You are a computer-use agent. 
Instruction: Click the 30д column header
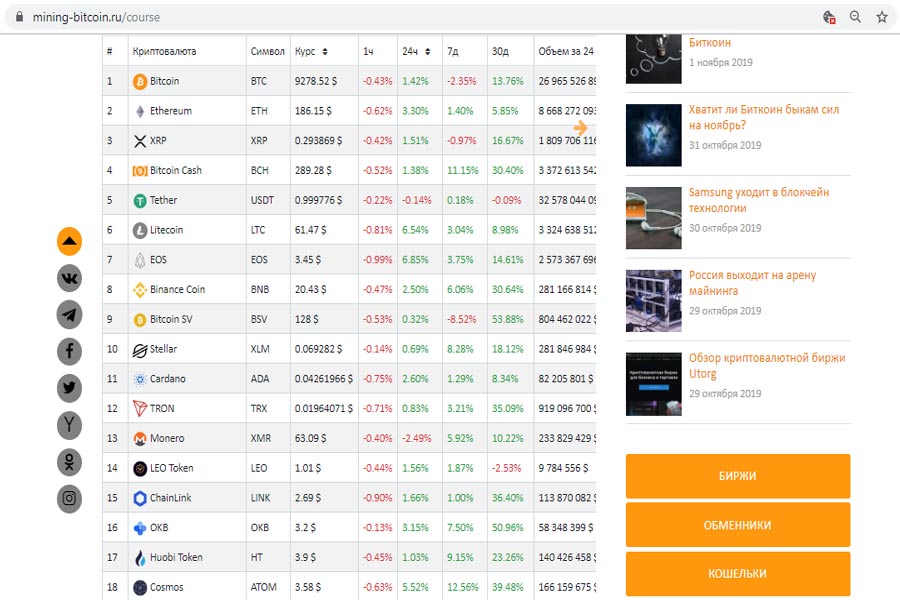click(500, 51)
